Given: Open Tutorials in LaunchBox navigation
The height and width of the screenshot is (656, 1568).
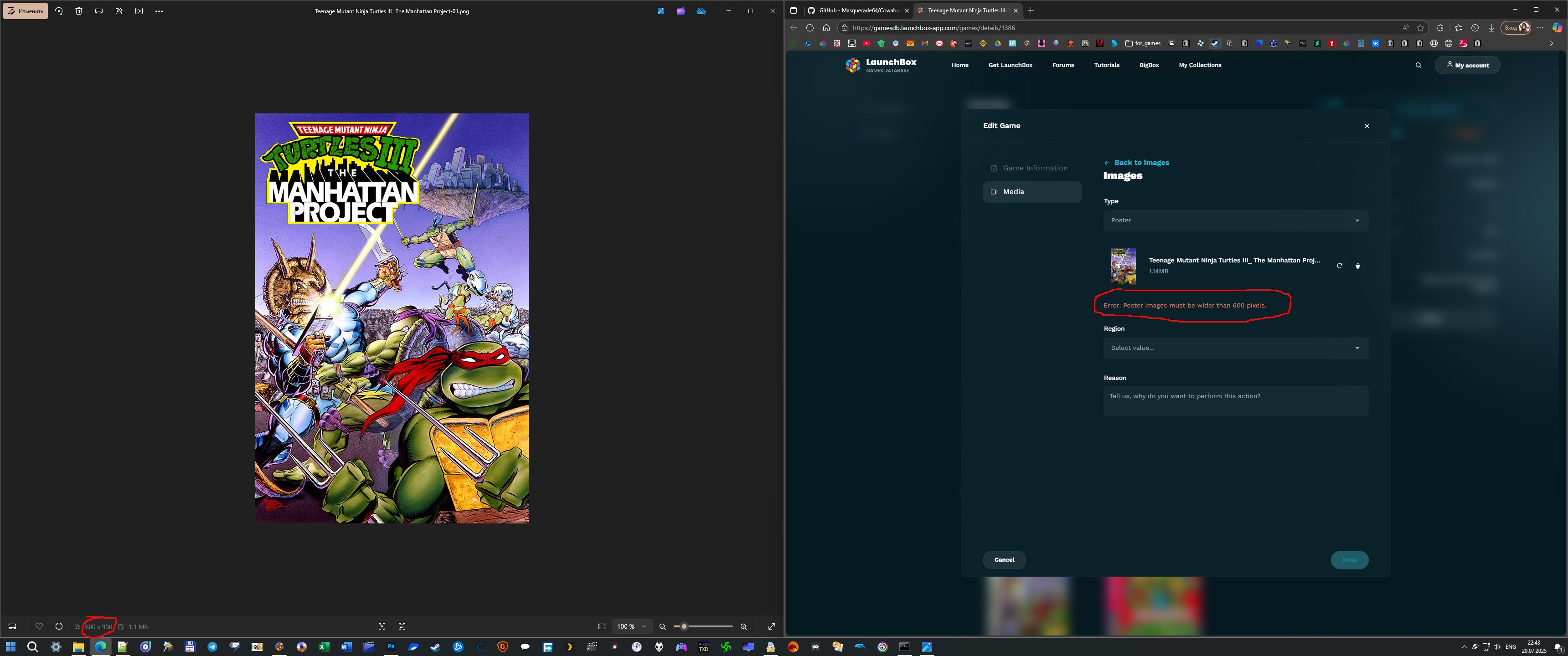Looking at the screenshot, I should tap(1107, 65).
